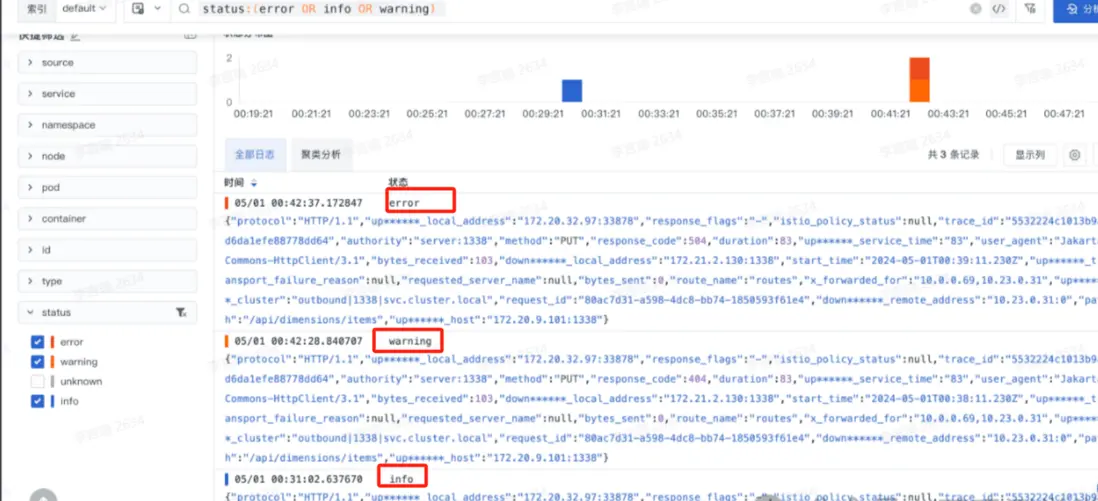The image size is (1098, 501).
Task: Click the error status cell
Action: point(404,203)
